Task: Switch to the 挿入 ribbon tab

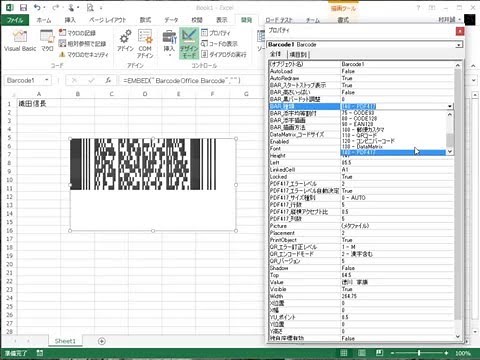Action: pos(70,20)
